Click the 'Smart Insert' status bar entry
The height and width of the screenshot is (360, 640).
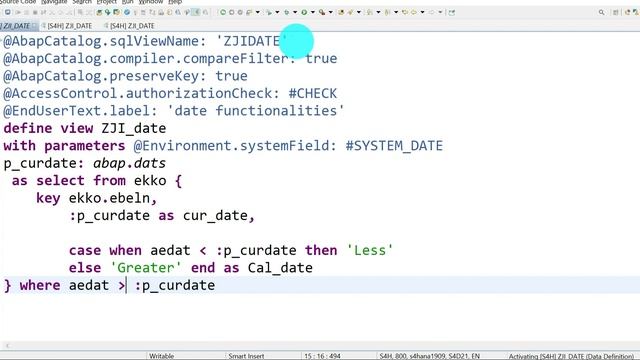click(x=246, y=356)
